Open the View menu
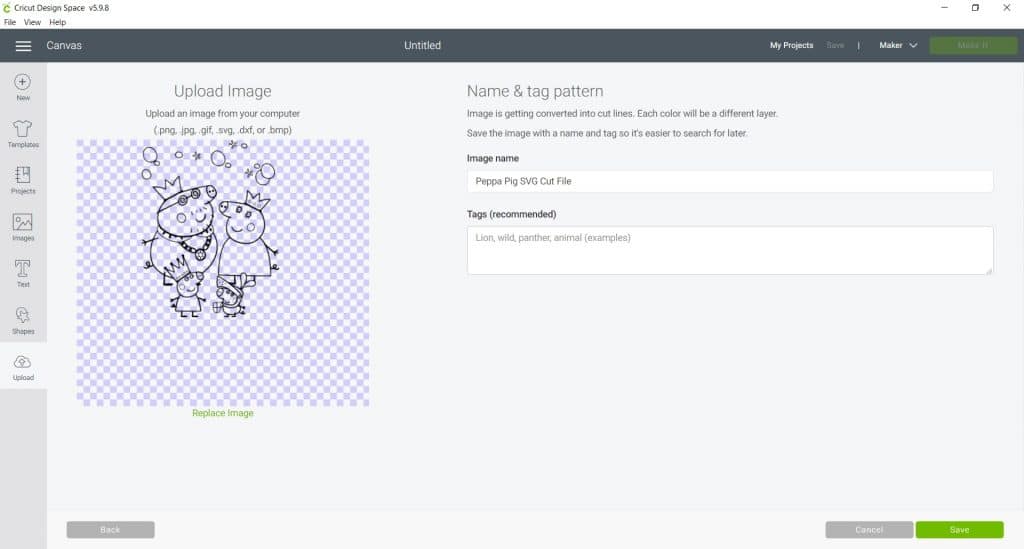This screenshot has width=1024, height=549. pyautogui.click(x=32, y=22)
